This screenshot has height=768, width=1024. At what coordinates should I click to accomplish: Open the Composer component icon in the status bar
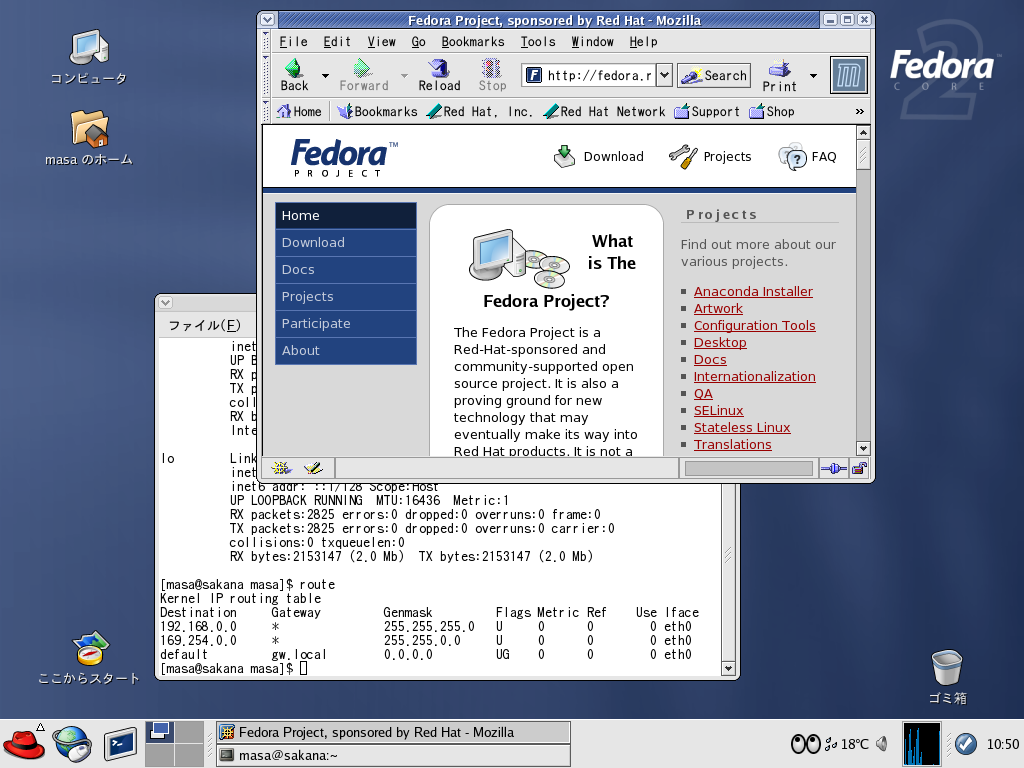[313, 468]
